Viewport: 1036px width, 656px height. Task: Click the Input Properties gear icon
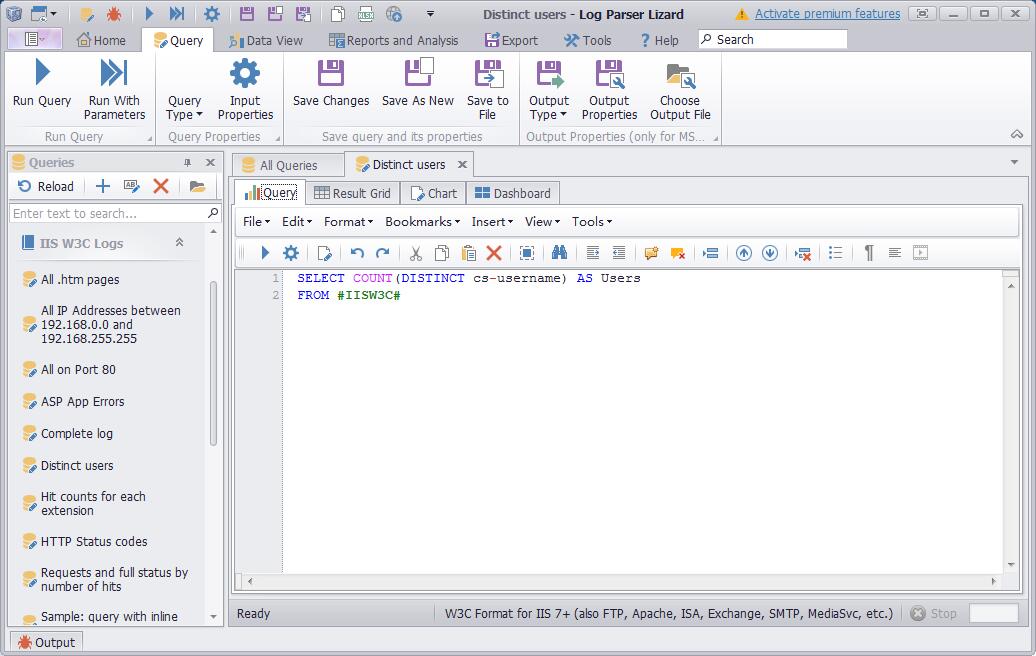[245, 73]
